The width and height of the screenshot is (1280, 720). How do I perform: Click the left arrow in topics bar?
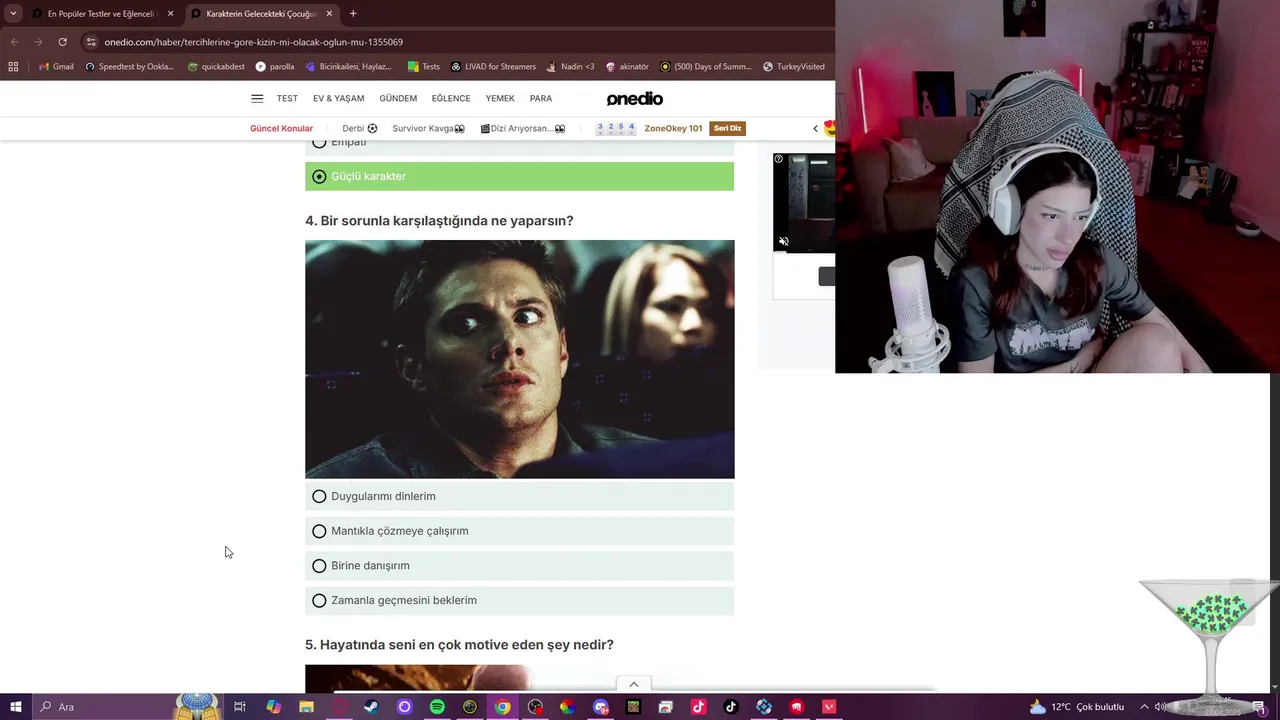[x=815, y=128]
